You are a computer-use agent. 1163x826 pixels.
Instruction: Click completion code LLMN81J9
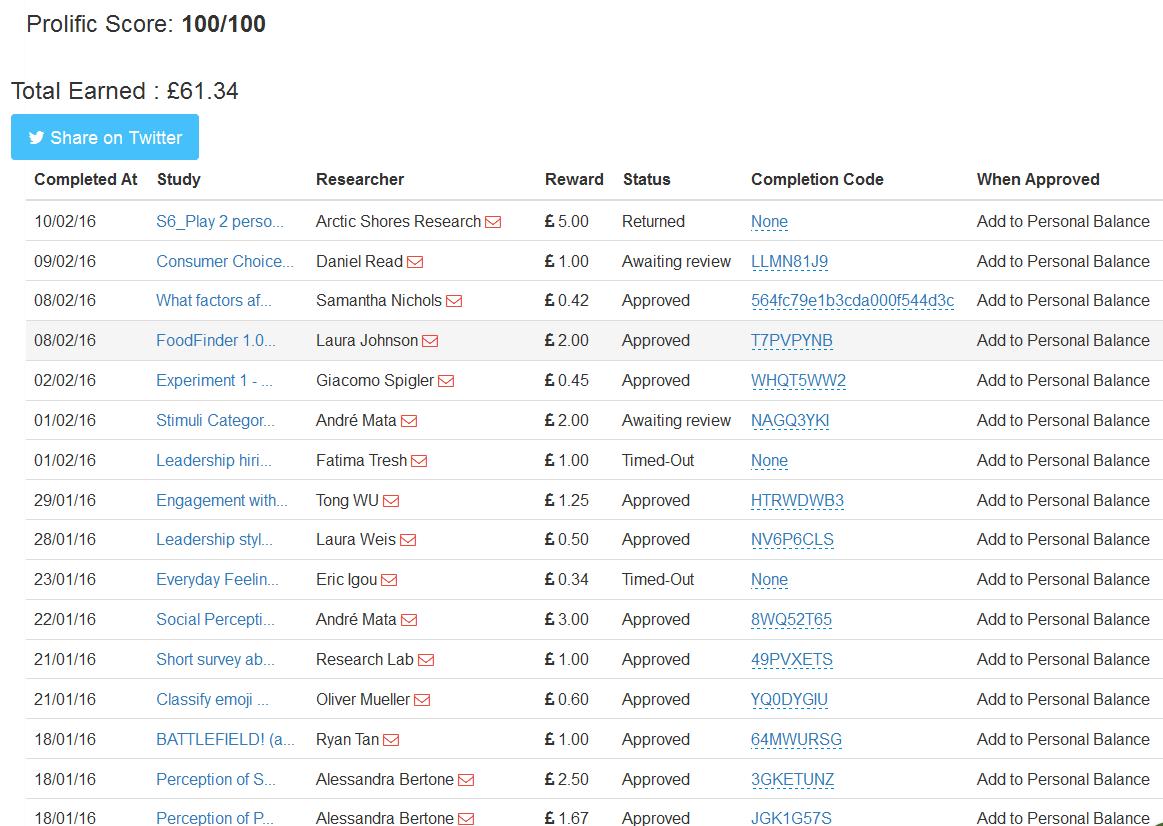click(x=789, y=262)
